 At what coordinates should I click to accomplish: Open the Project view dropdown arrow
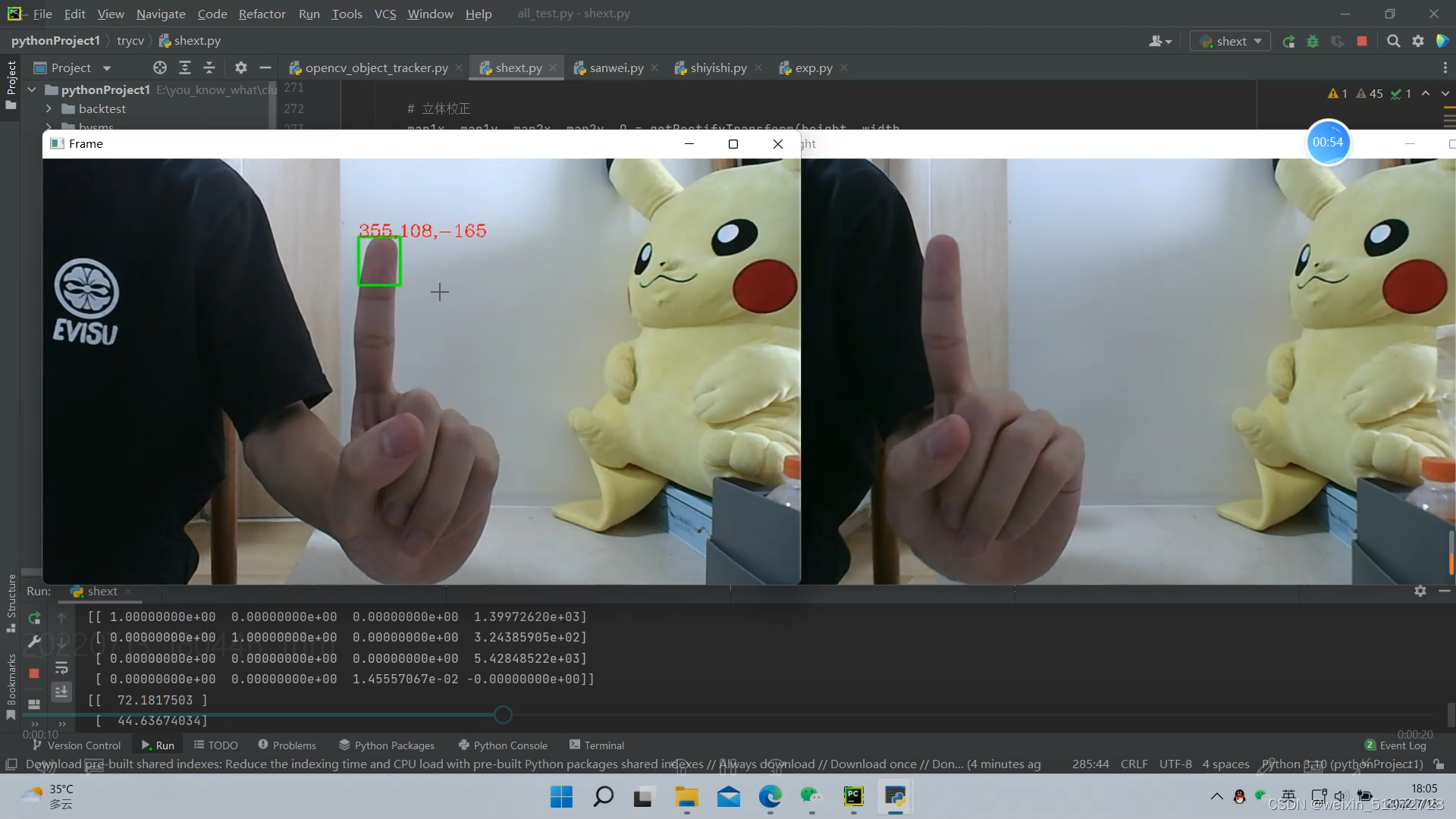[x=107, y=68]
